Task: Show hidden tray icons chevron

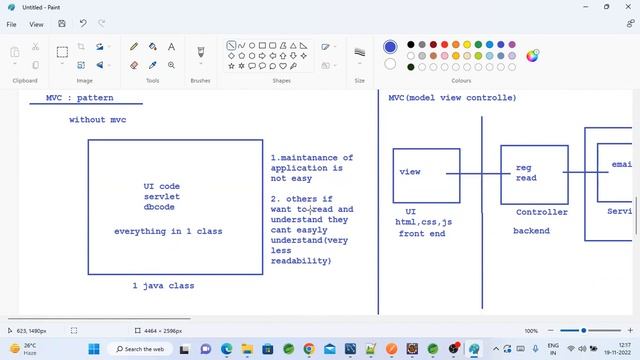Action: [496, 349]
